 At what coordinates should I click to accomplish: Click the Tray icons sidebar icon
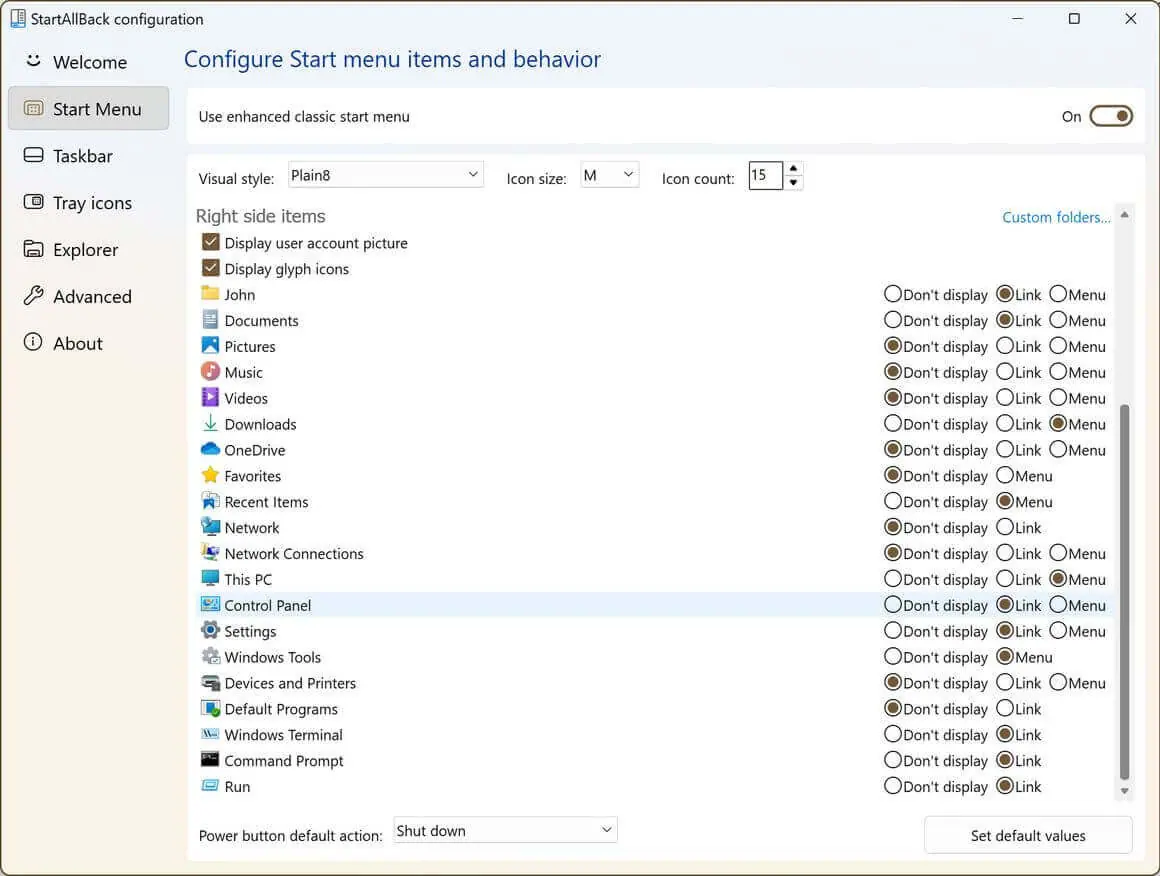33,201
